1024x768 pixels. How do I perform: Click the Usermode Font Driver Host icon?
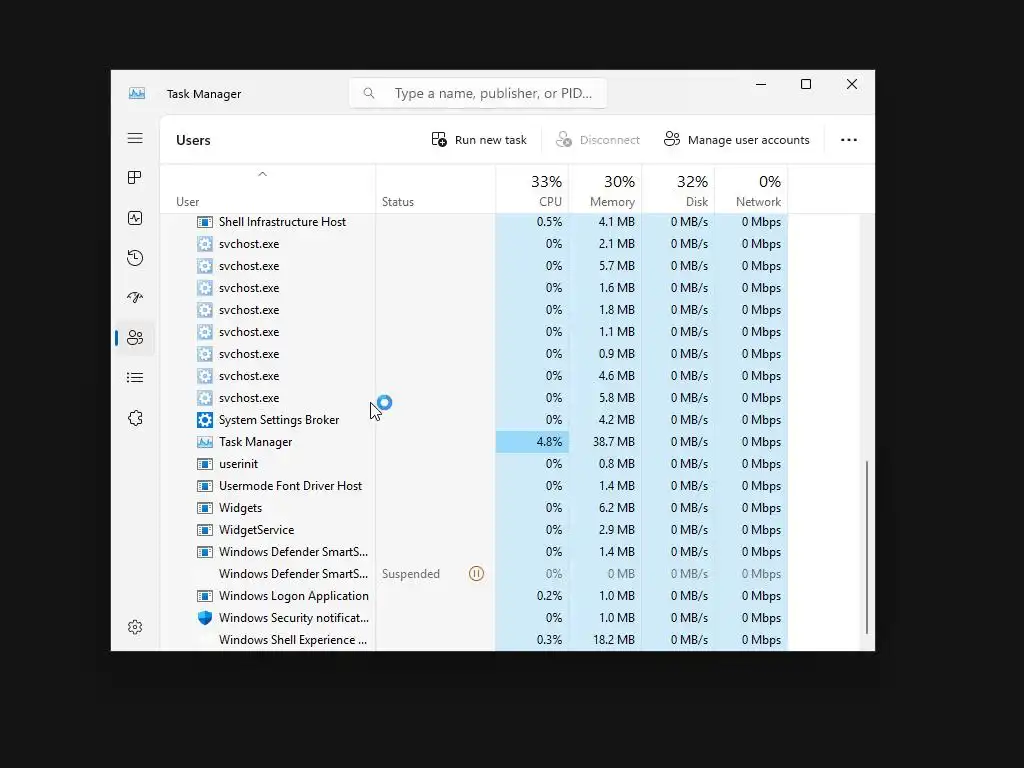click(204, 486)
